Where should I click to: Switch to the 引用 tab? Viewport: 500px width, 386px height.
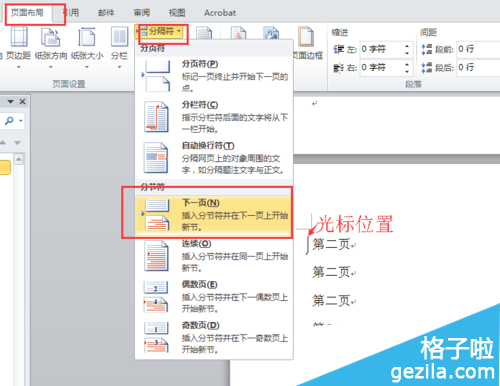point(71,13)
